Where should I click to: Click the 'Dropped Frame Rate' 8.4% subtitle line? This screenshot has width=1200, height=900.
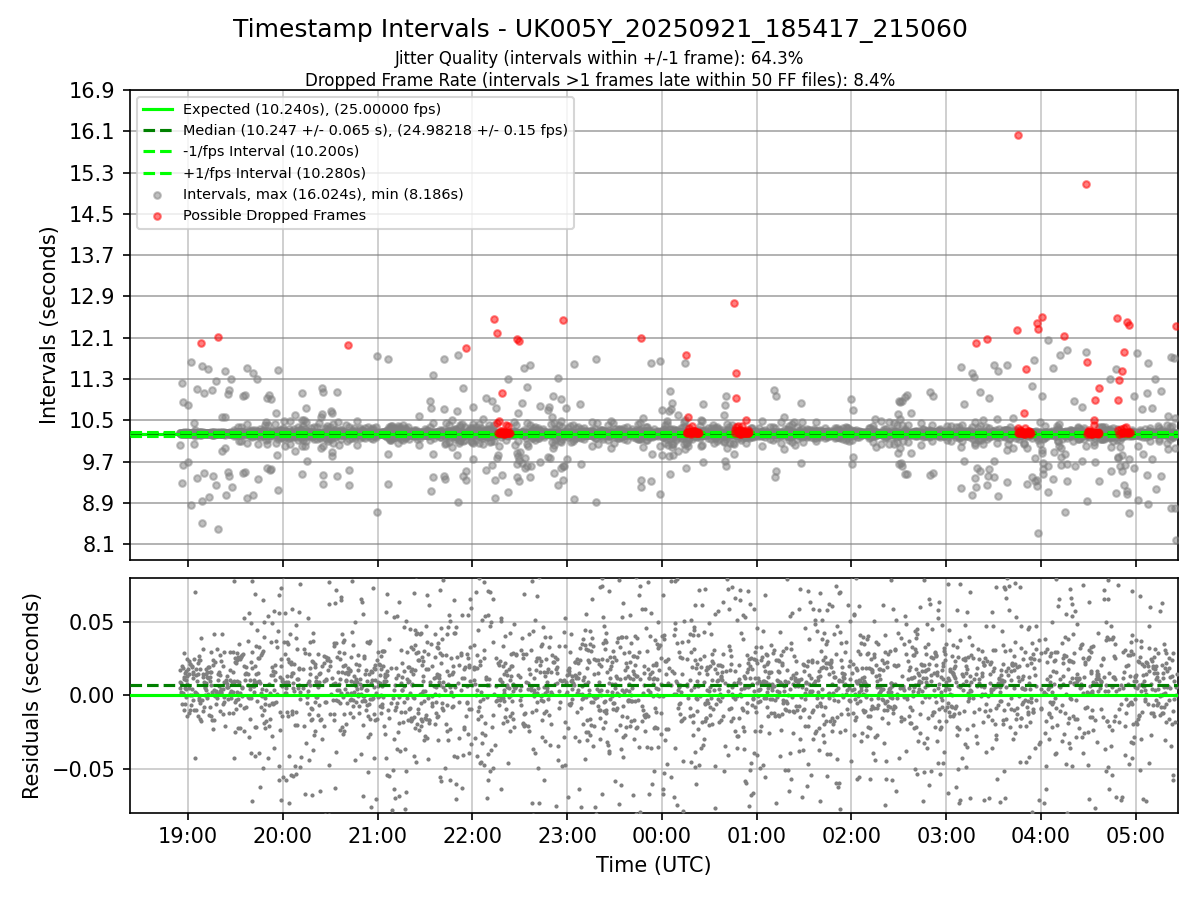point(600,79)
